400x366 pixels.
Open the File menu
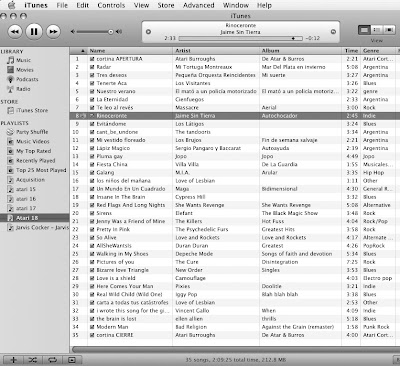coord(62,5)
